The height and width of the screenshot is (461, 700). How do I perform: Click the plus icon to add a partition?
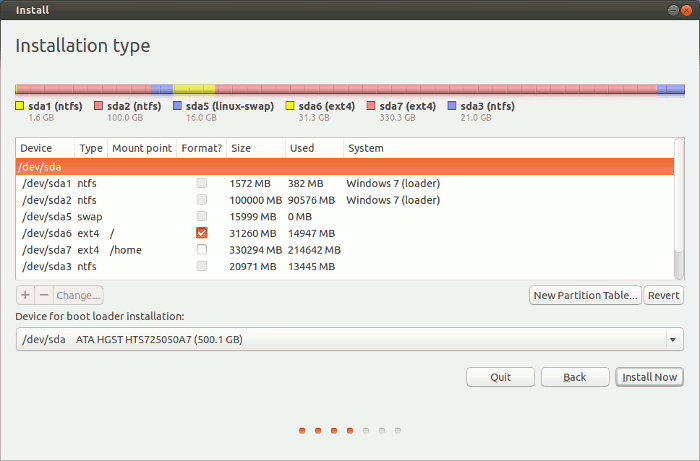point(25,295)
